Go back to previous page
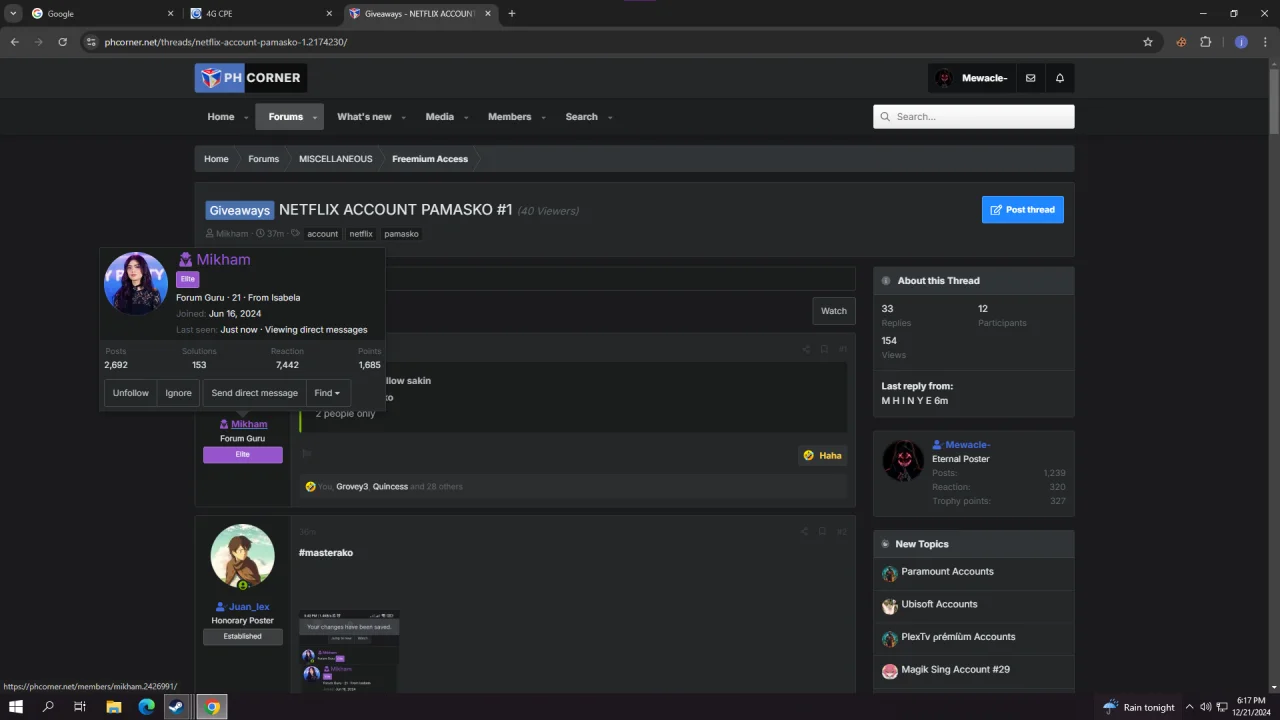1280x720 pixels. [x=14, y=42]
